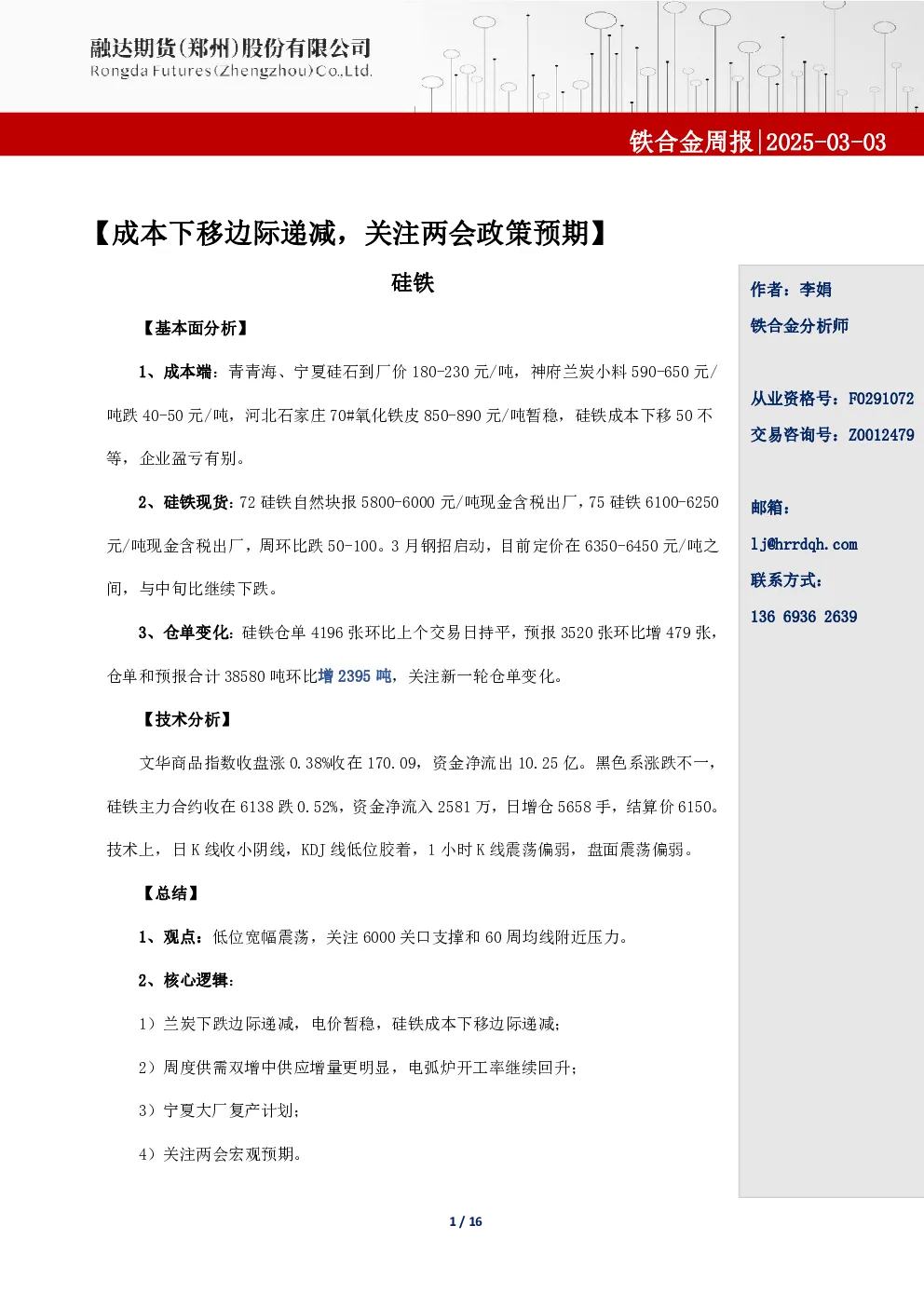Viewport: 924px width, 1307px height.
Task: Click the line starting 吨跌 40-50 元/吨
Action: click(410, 415)
